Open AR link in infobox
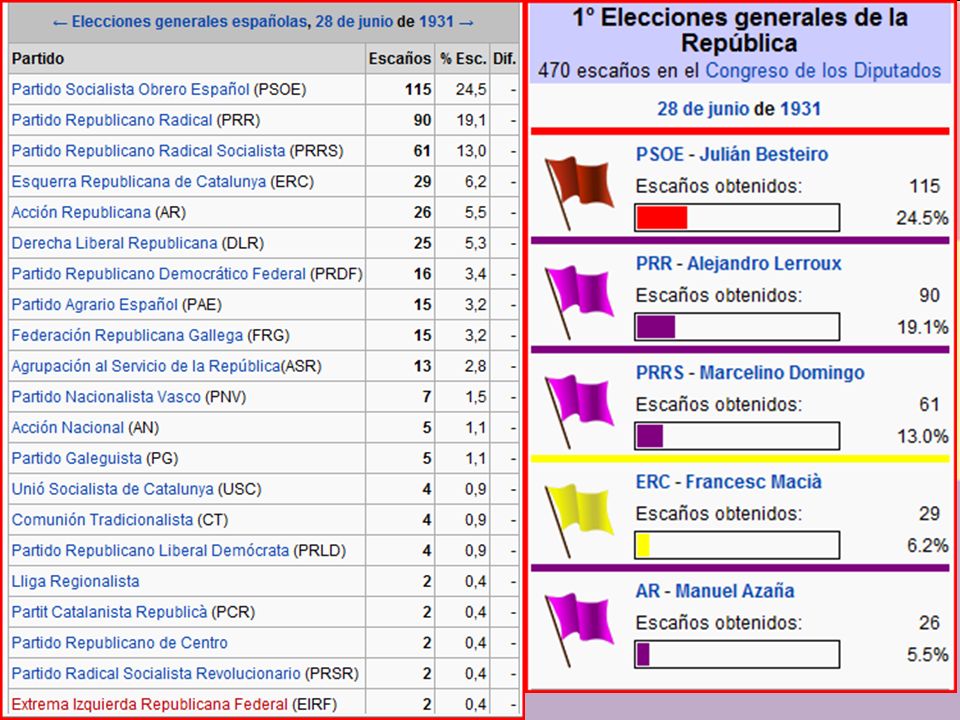This screenshot has width=960, height=720. click(648, 591)
